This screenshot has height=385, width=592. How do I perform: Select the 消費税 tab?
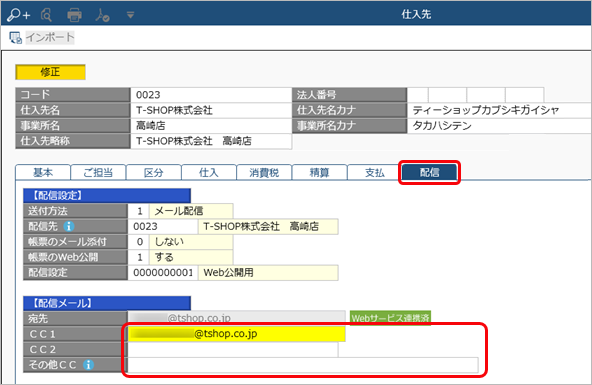pyautogui.click(x=264, y=172)
